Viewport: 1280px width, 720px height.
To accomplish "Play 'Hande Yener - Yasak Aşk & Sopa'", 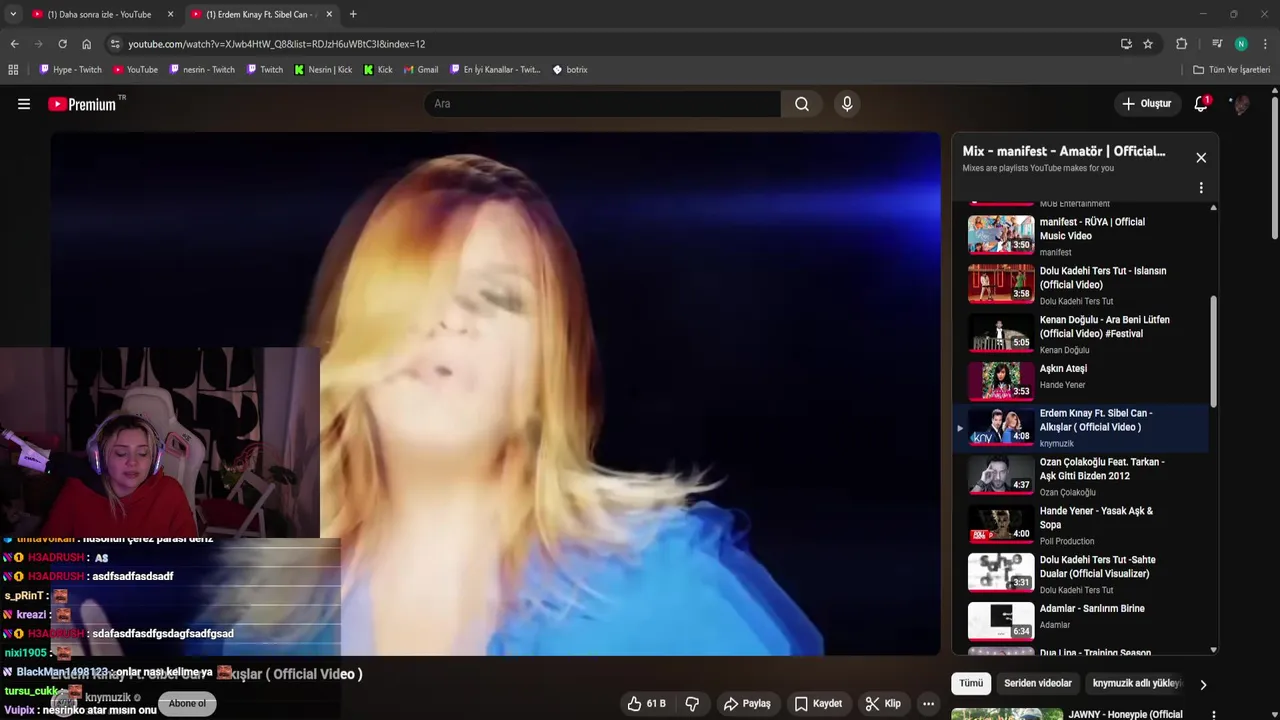I will (x=1081, y=525).
